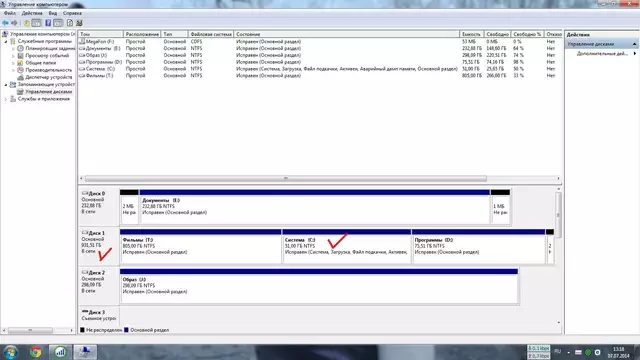Collapse Управление дисками actions section arrow
Image resolution: width=640 pixels, height=360 pixels.
click(634, 44)
